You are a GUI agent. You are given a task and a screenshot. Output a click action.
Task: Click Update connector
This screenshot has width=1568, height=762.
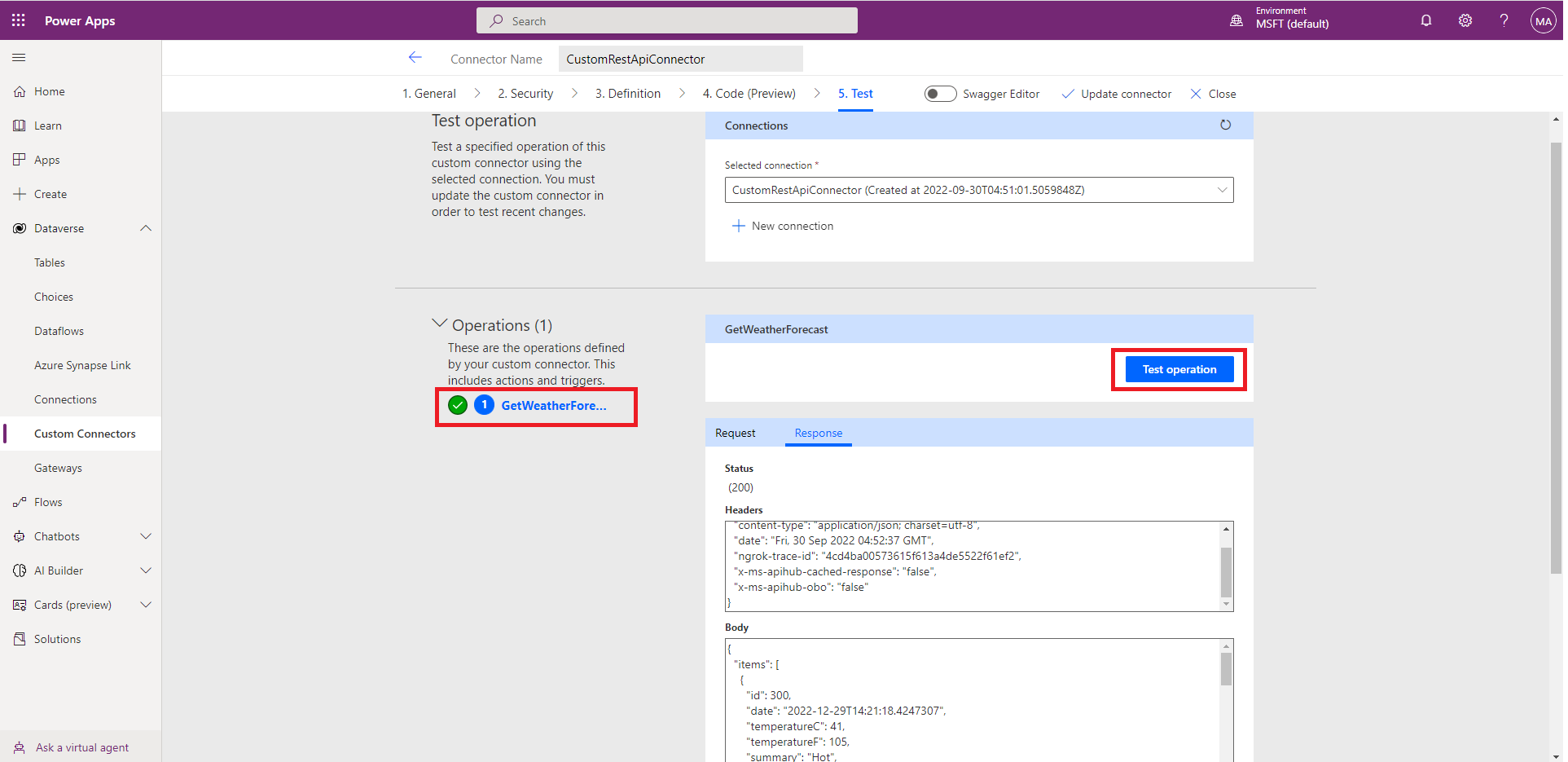coord(1117,94)
